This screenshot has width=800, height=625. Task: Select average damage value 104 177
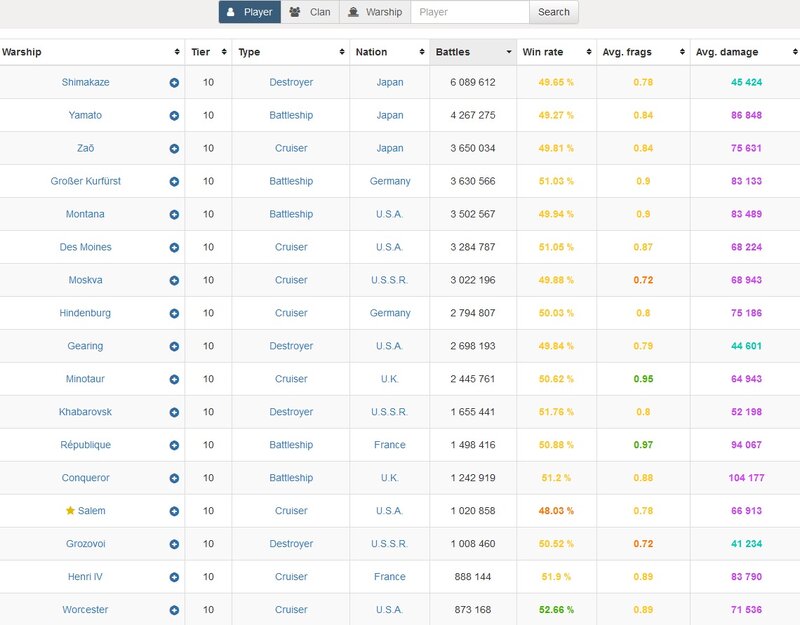(746, 478)
